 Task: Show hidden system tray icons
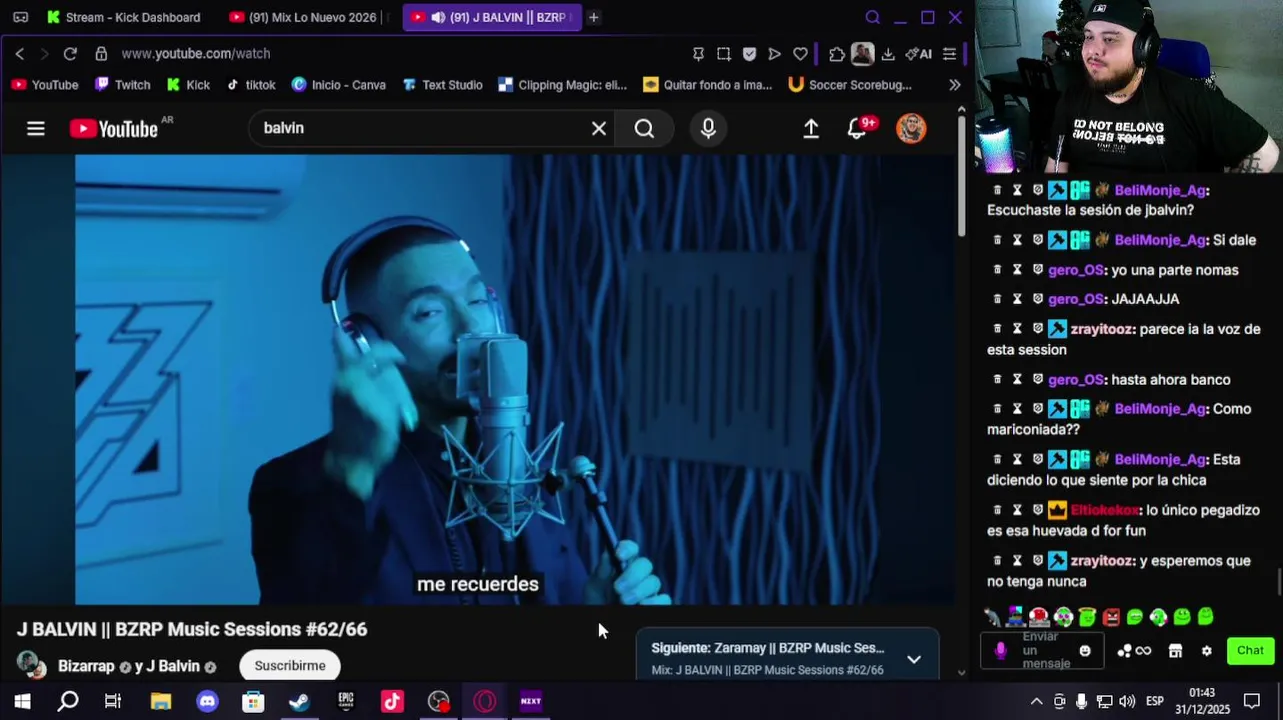tap(1036, 702)
